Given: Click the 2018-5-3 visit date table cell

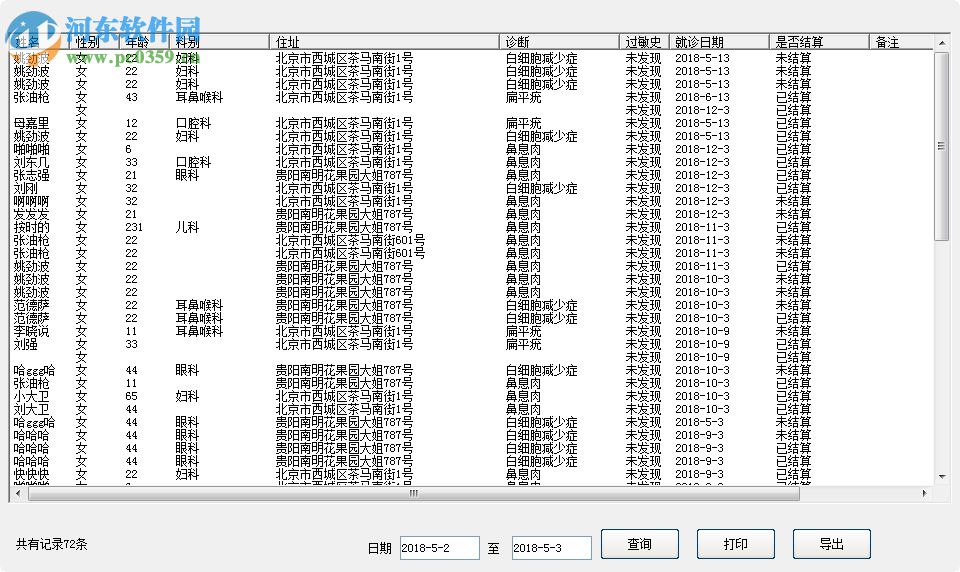Looking at the screenshot, I should tap(699, 422).
